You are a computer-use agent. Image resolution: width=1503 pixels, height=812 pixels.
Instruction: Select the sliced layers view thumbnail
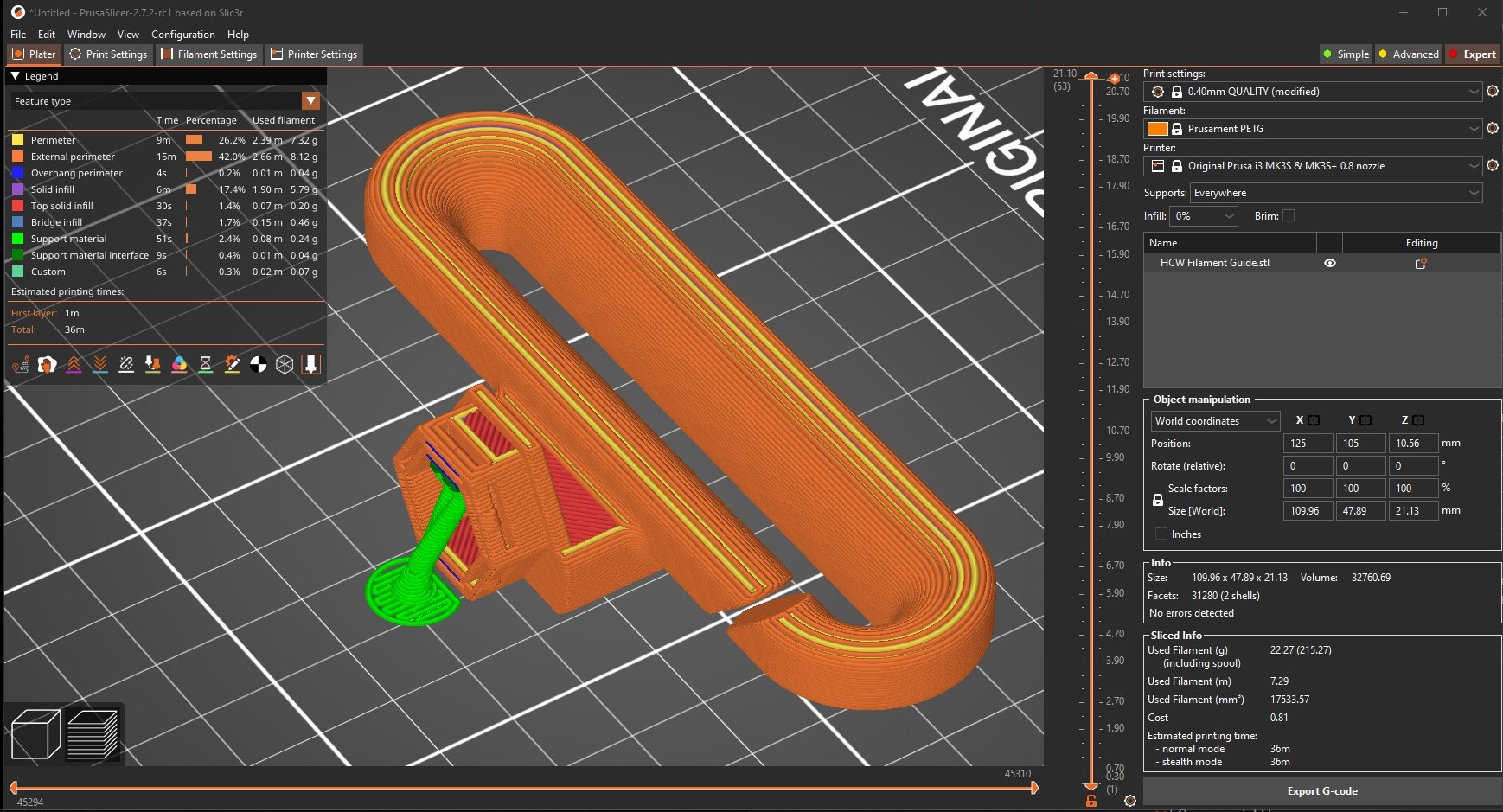(x=94, y=732)
